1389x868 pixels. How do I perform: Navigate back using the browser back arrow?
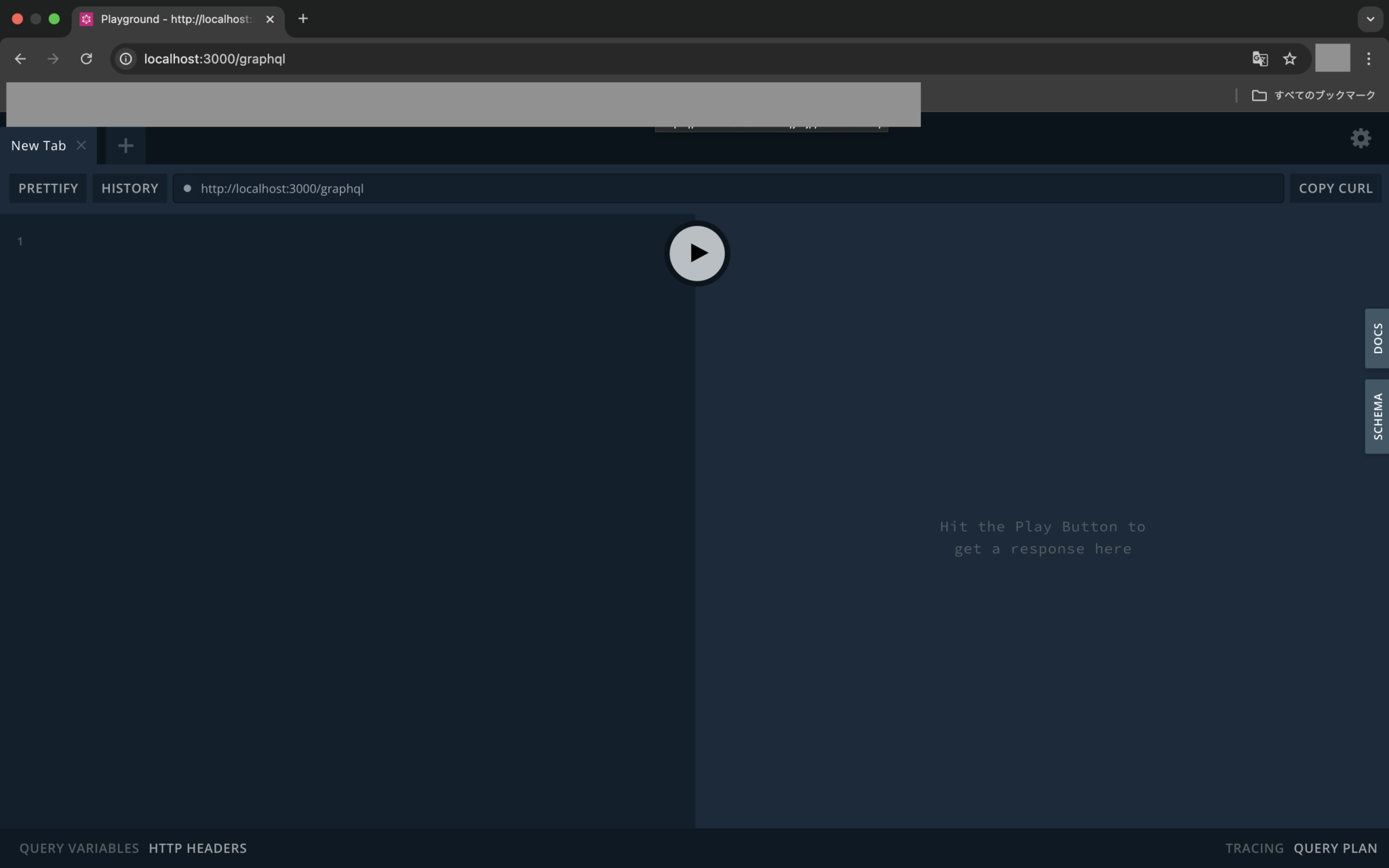(20, 59)
